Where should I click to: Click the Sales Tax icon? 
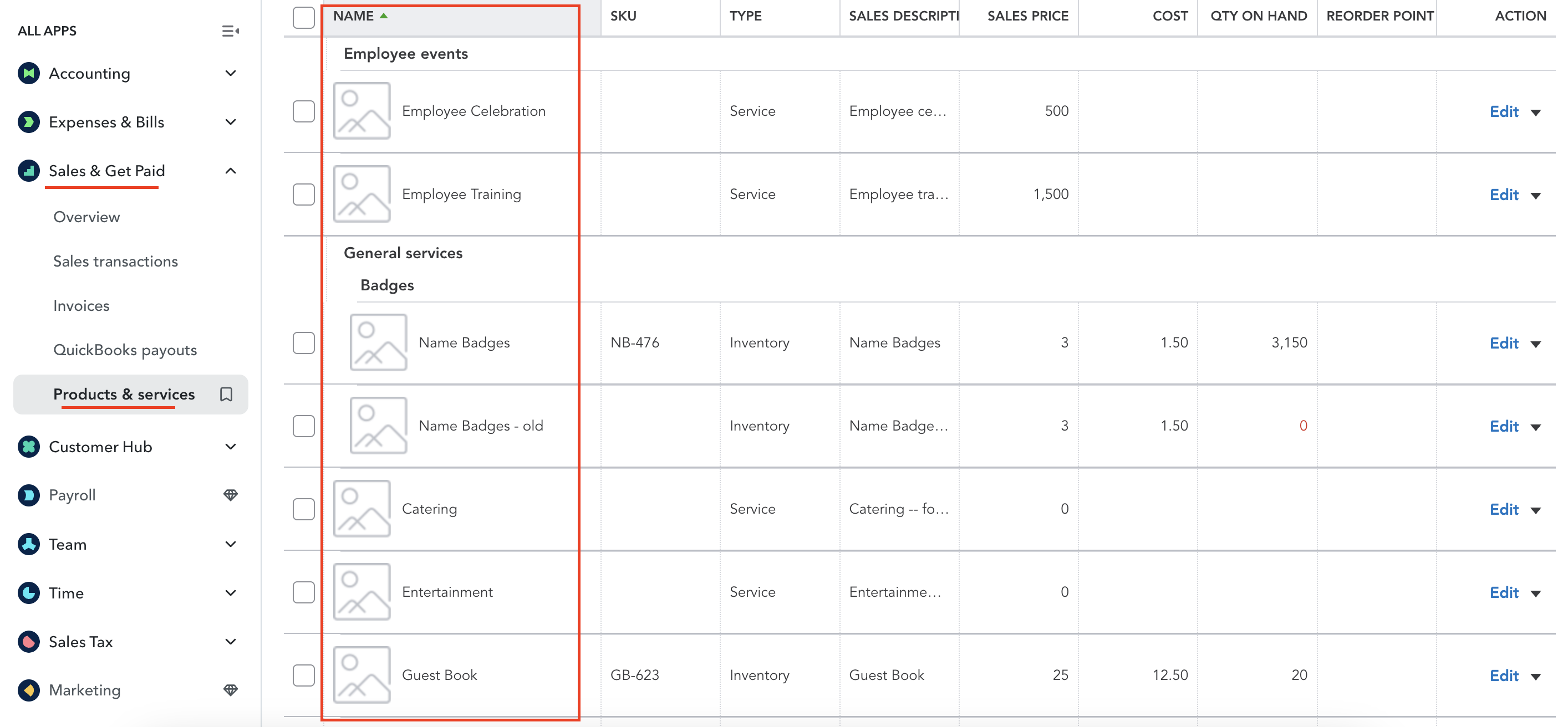[x=29, y=642]
